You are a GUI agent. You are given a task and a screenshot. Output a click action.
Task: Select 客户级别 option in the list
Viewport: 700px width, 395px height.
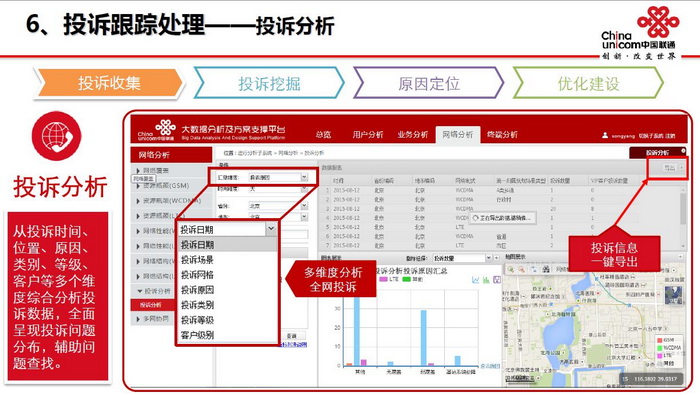tap(197, 335)
